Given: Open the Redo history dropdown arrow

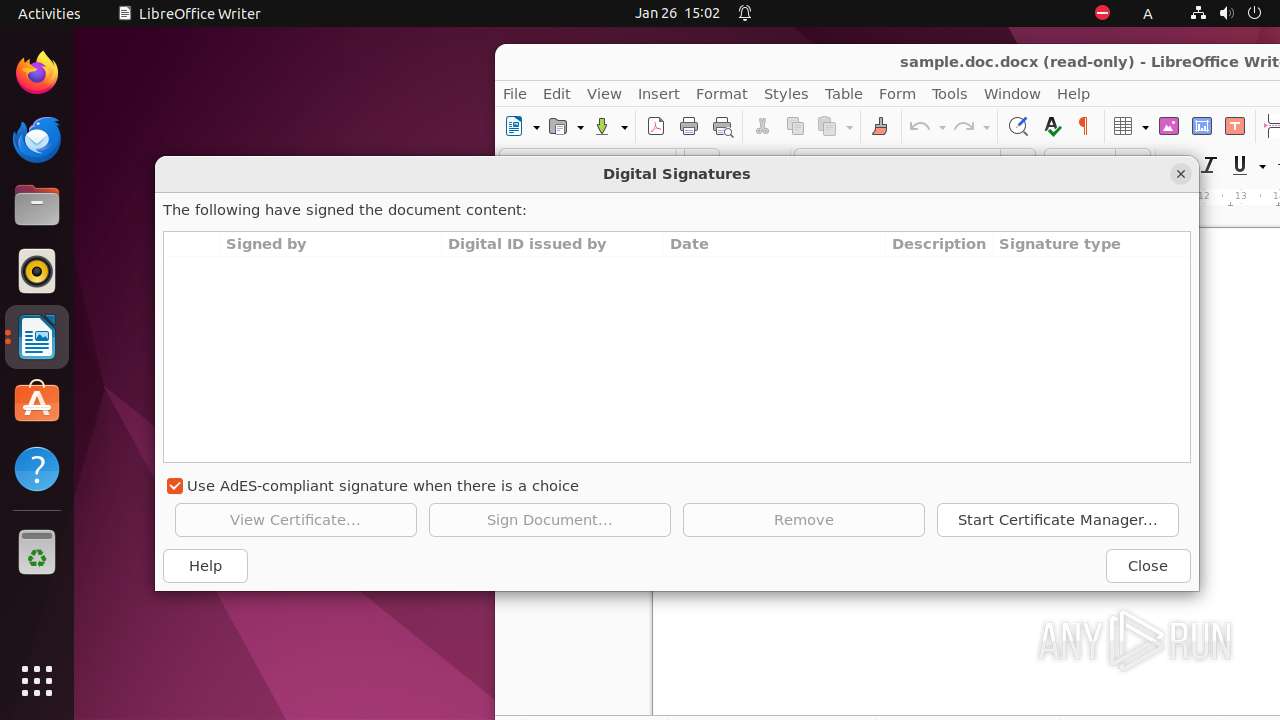Looking at the screenshot, I should pos(986,127).
